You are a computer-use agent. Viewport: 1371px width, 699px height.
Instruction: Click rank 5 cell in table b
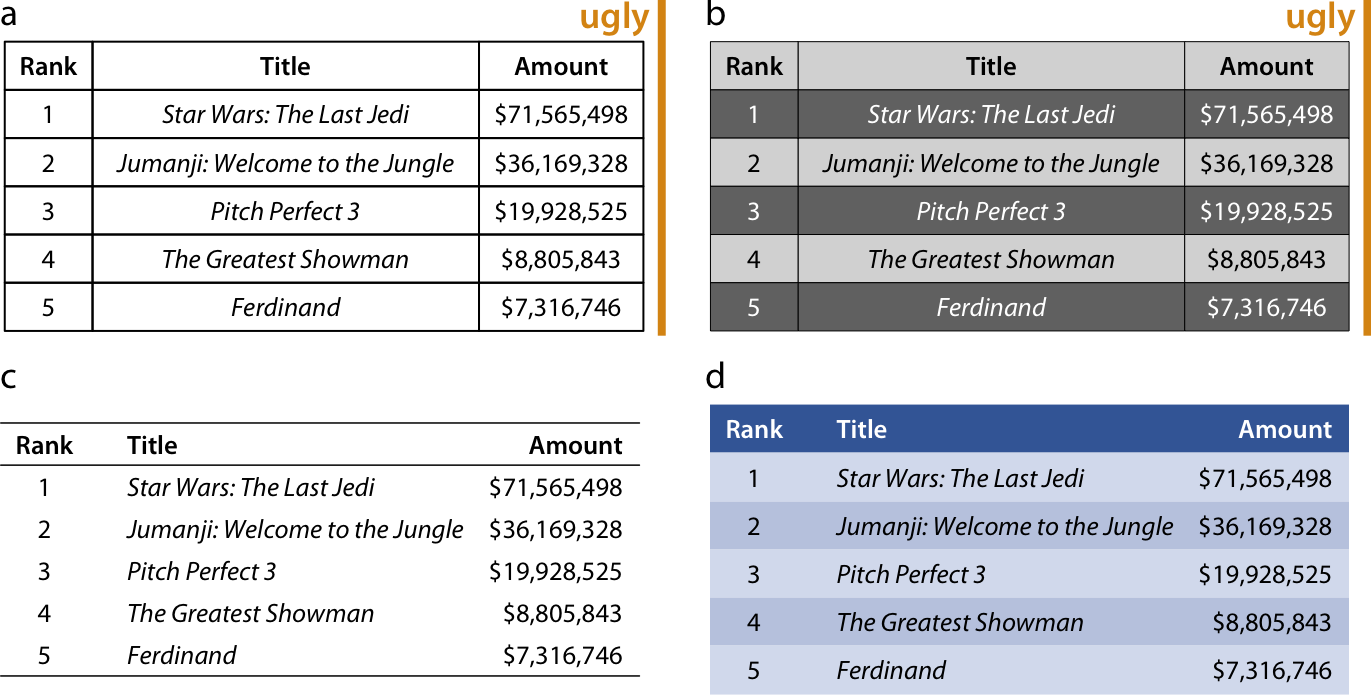point(754,307)
